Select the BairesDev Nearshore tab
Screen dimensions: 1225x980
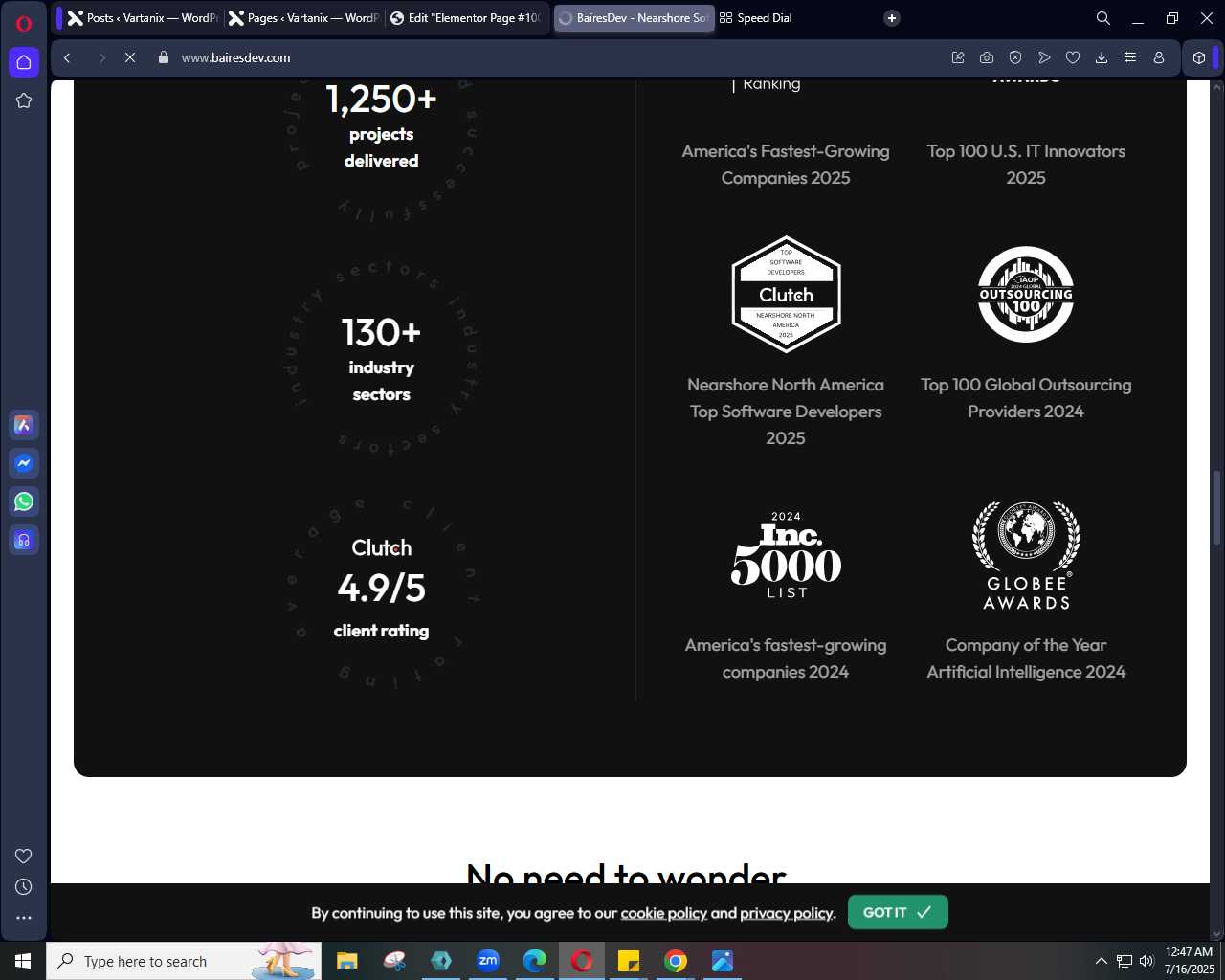pos(634,18)
